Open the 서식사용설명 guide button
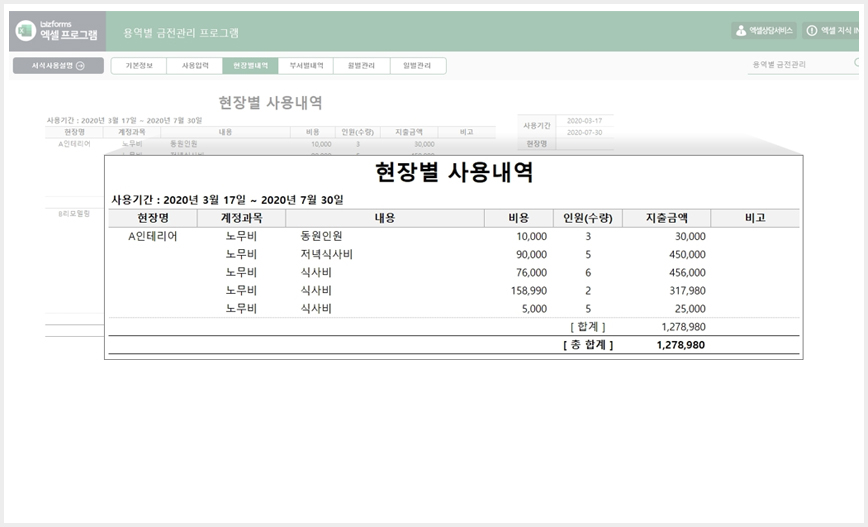868x527 pixels. [x=58, y=65]
